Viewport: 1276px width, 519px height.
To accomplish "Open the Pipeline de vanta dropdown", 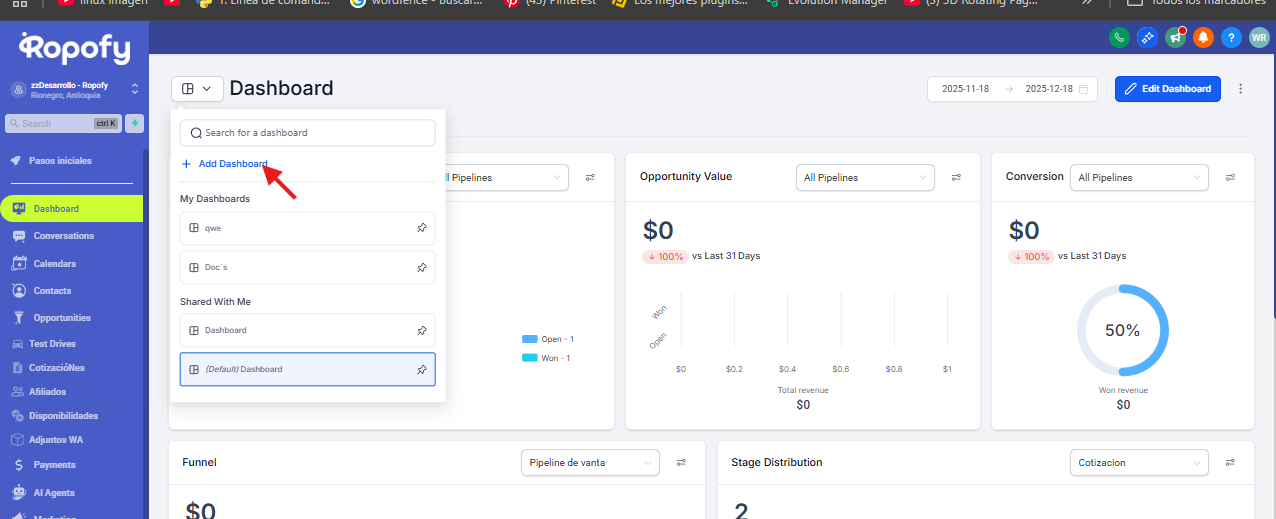I will click(x=590, y=462).
